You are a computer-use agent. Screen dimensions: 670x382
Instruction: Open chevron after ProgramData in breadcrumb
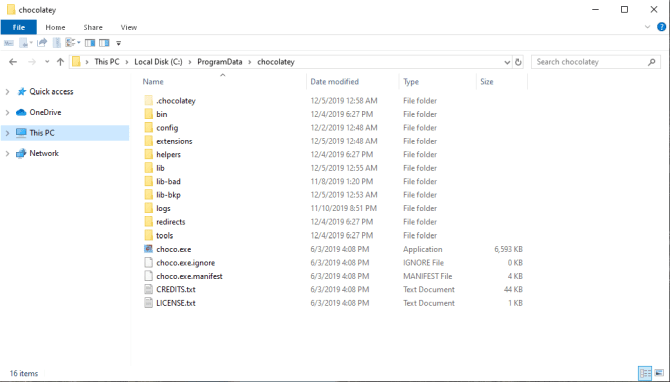coord(250,62)
